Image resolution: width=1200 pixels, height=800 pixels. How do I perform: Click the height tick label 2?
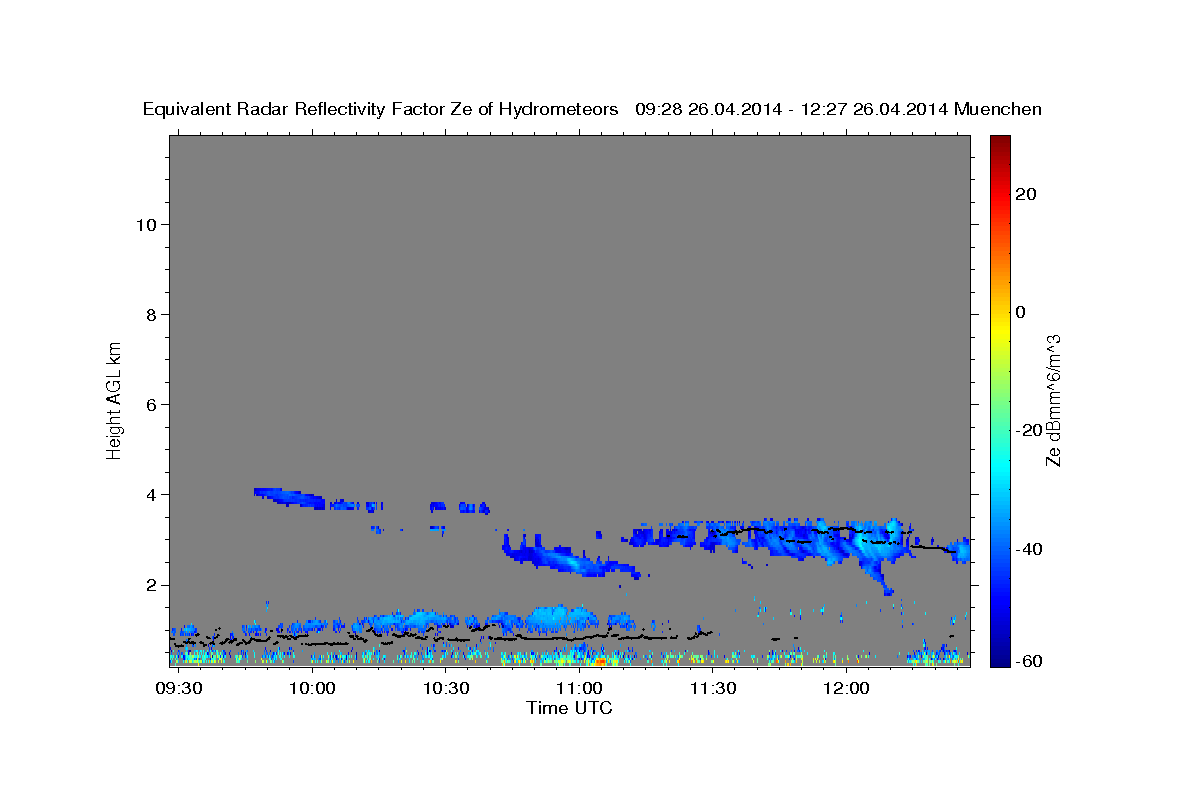pos(152,584)
